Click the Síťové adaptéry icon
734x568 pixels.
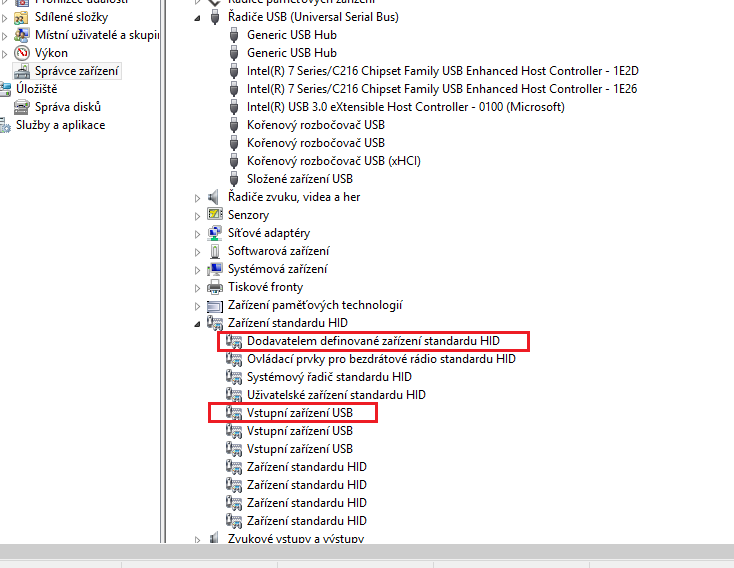[214, 233]
